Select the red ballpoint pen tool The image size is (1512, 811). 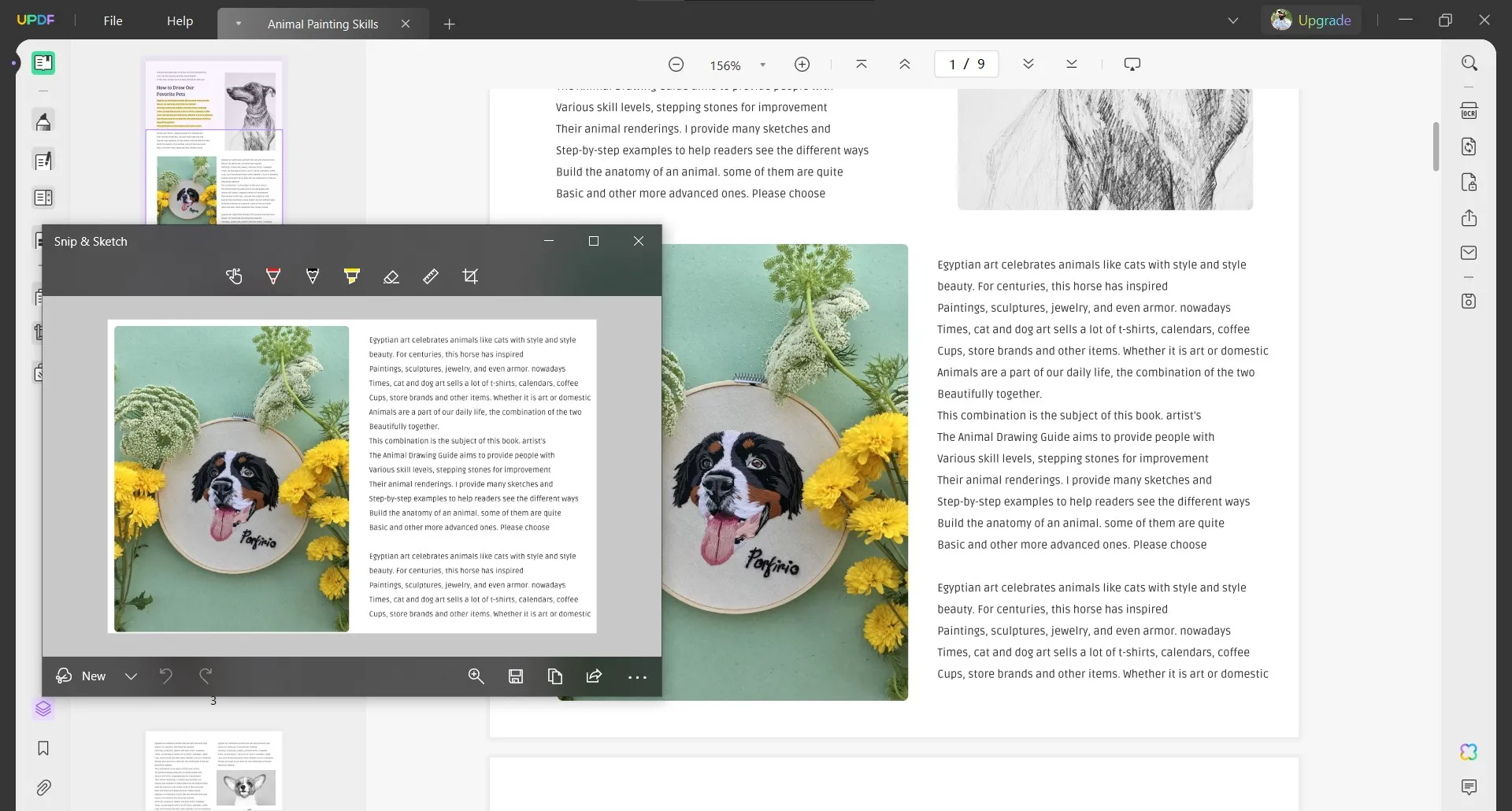pyautogui.click(x=273, y=276)
